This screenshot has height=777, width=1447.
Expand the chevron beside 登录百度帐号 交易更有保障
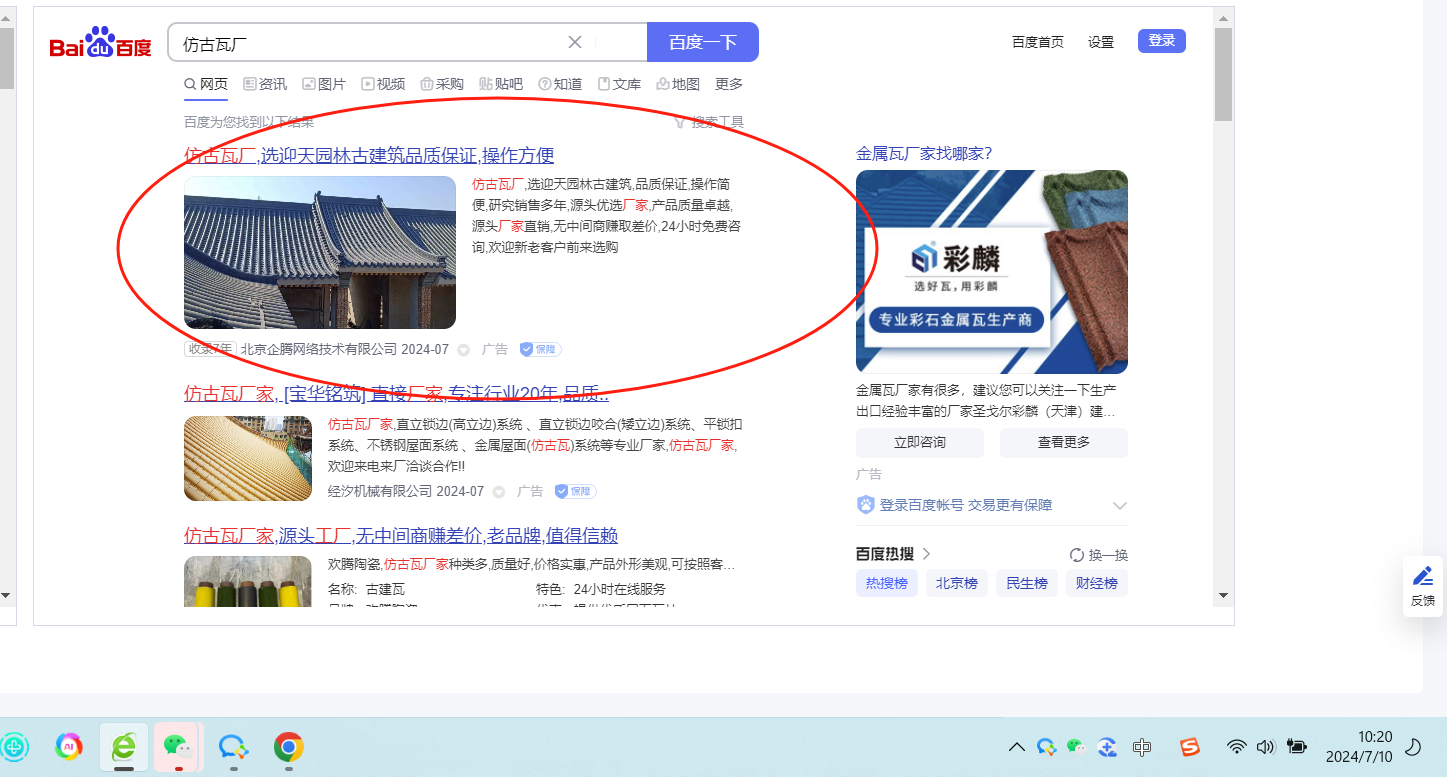click(x=1120, y=506)
